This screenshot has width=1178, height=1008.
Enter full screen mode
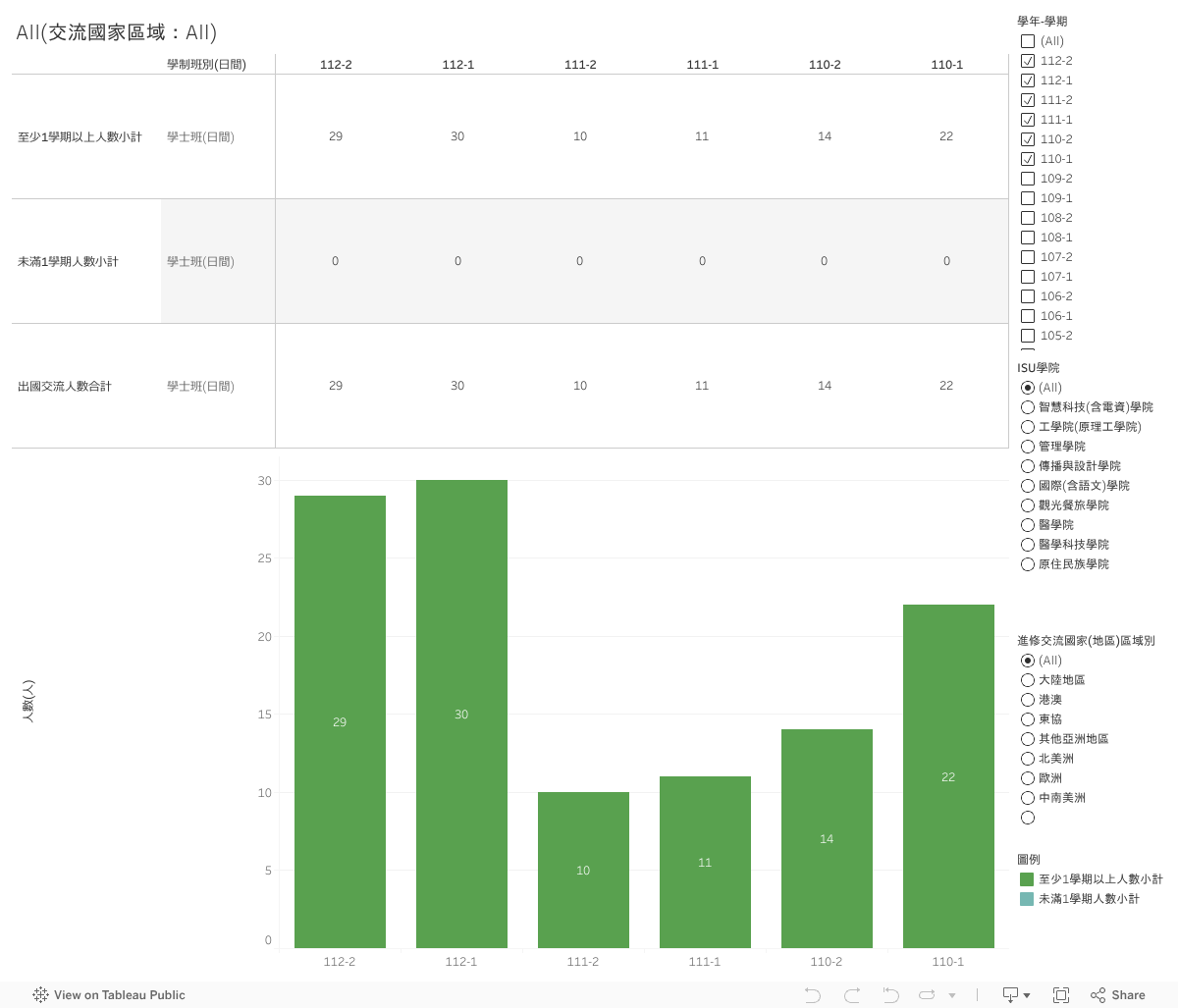[x=1061, y=995]
